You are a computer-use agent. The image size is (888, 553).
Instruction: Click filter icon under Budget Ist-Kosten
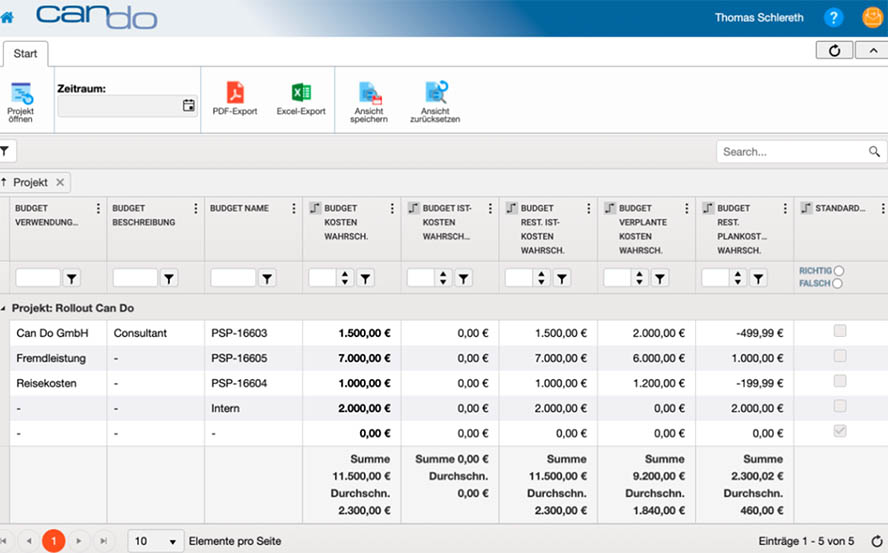[x=463, y=278]
